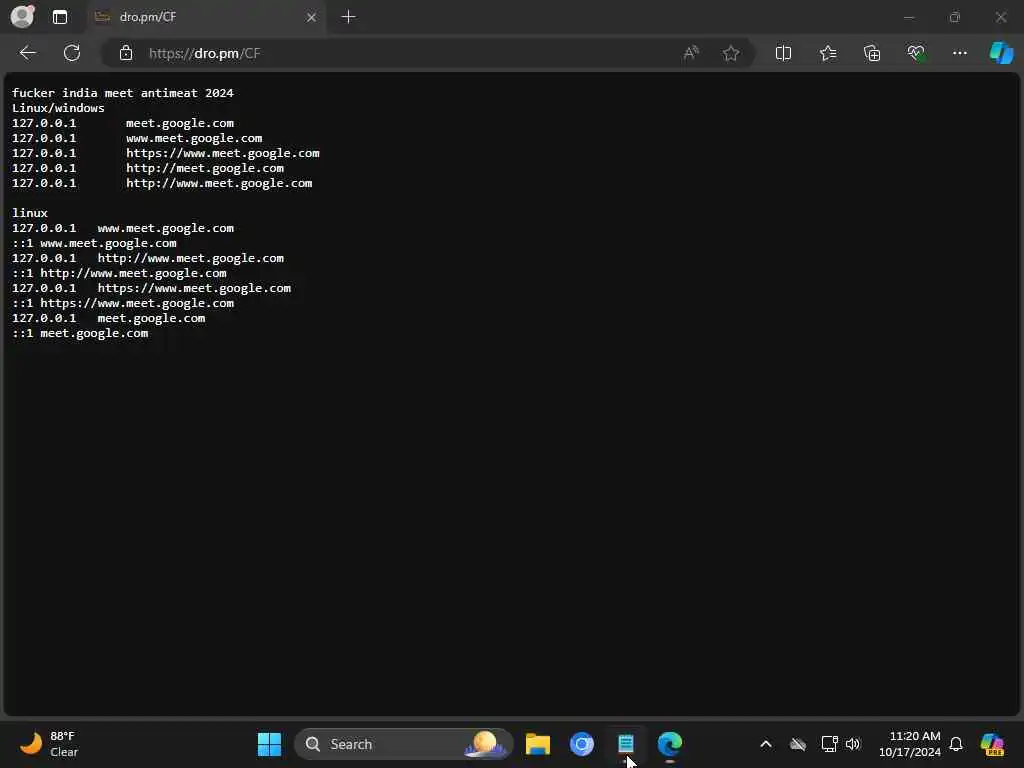The image size is (1024, 768).
Task: Open a new browser tab
Action: pyautogui.click(x=349, y=17)
